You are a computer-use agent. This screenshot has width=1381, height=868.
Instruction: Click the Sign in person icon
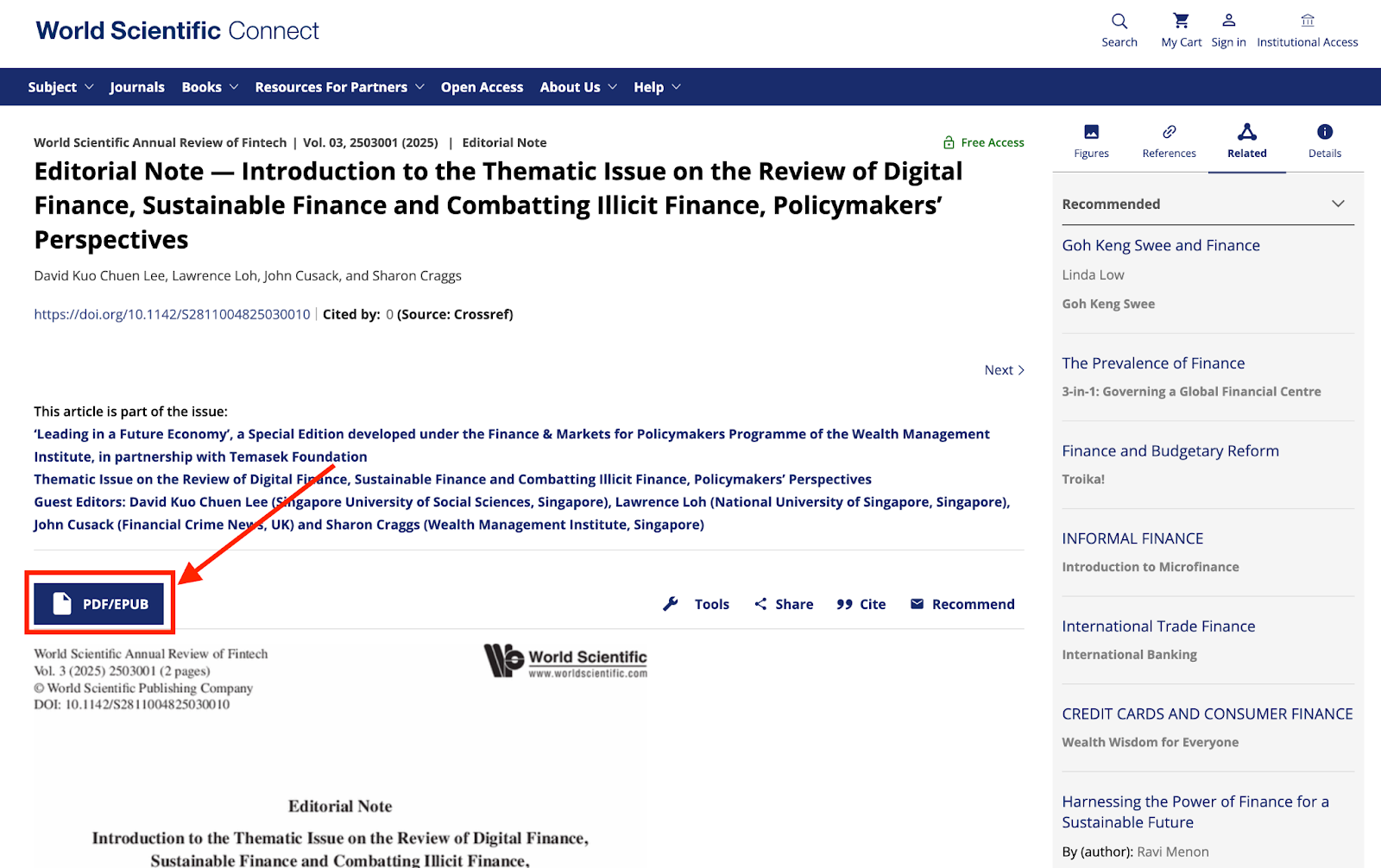pyautogui.click(x=1228, y=22)
